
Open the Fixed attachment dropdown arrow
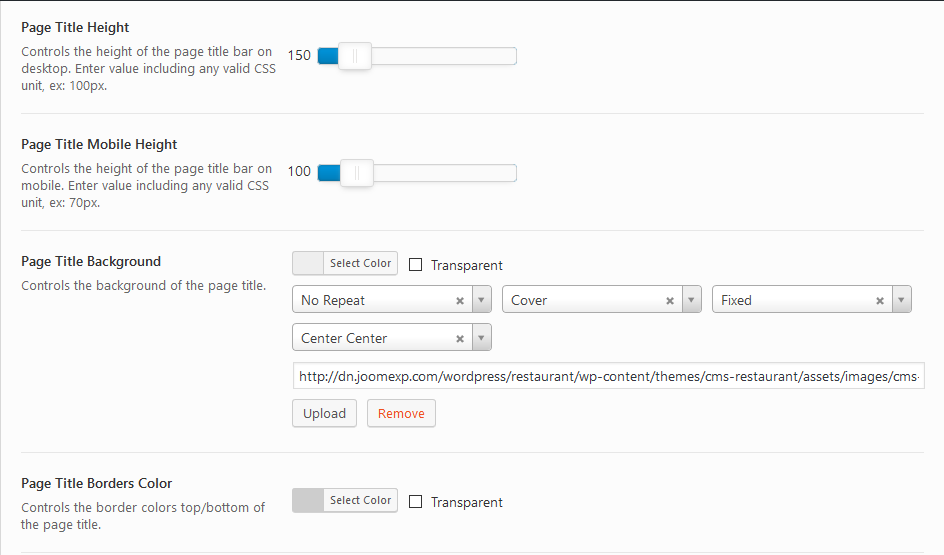pos(901,300)
